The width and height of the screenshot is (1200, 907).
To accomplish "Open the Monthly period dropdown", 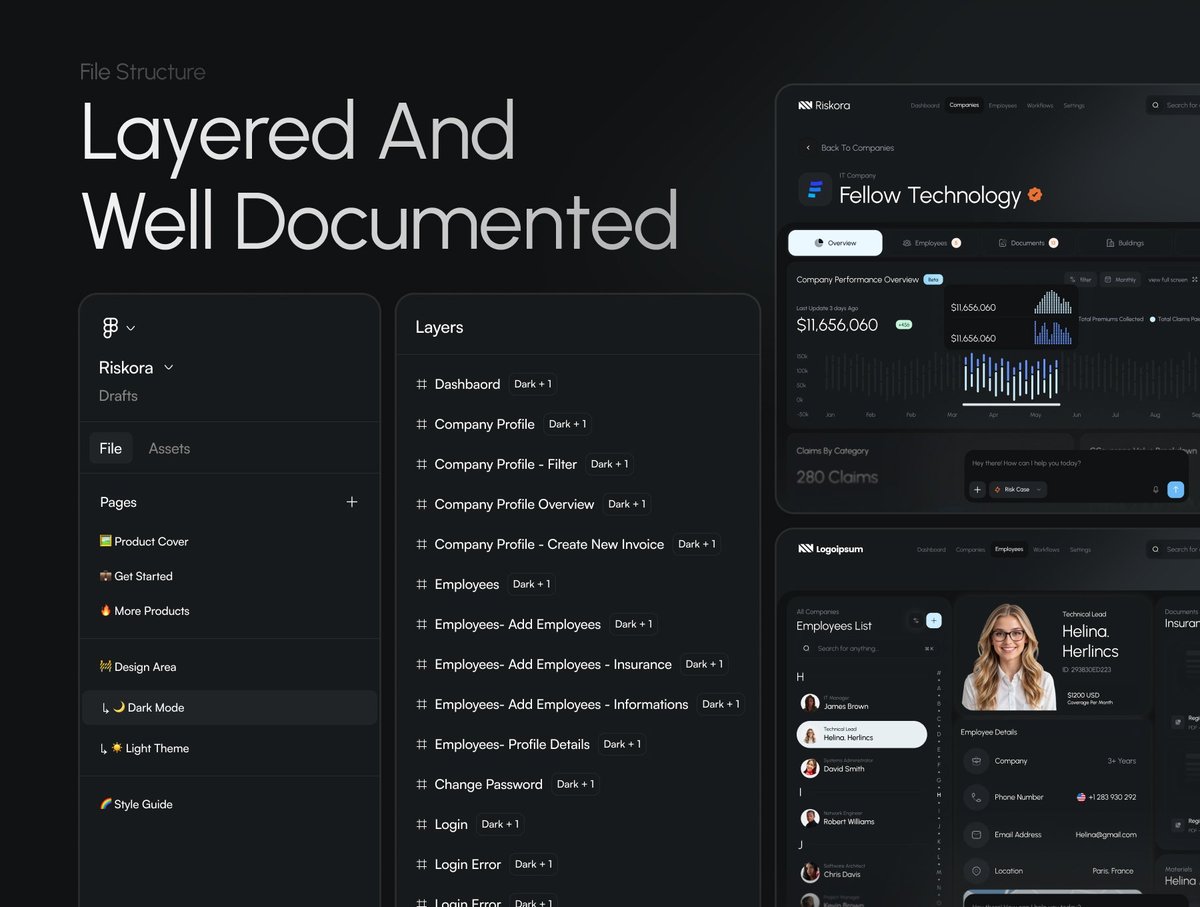I will tap(1120, 280).
